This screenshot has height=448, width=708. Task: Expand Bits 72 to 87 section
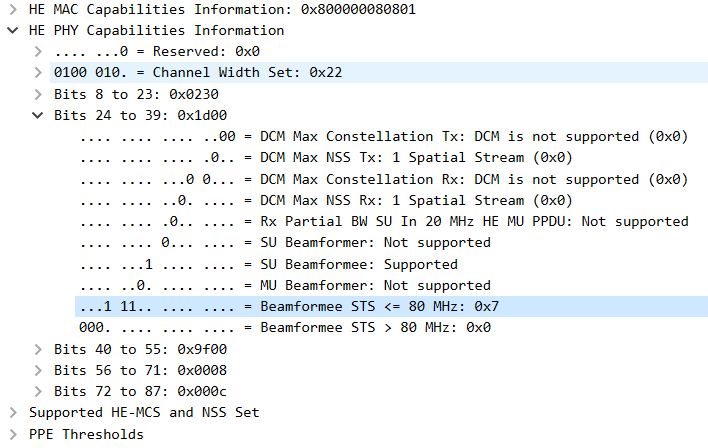pyautogui.click(x=38, y=391)
